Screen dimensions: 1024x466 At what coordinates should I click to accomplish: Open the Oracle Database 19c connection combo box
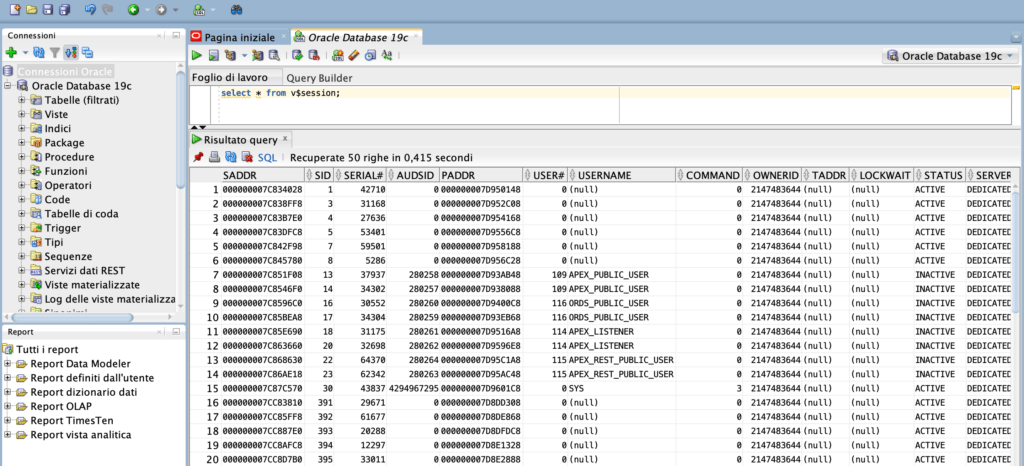pyautogui.click(x=950, y=56)
